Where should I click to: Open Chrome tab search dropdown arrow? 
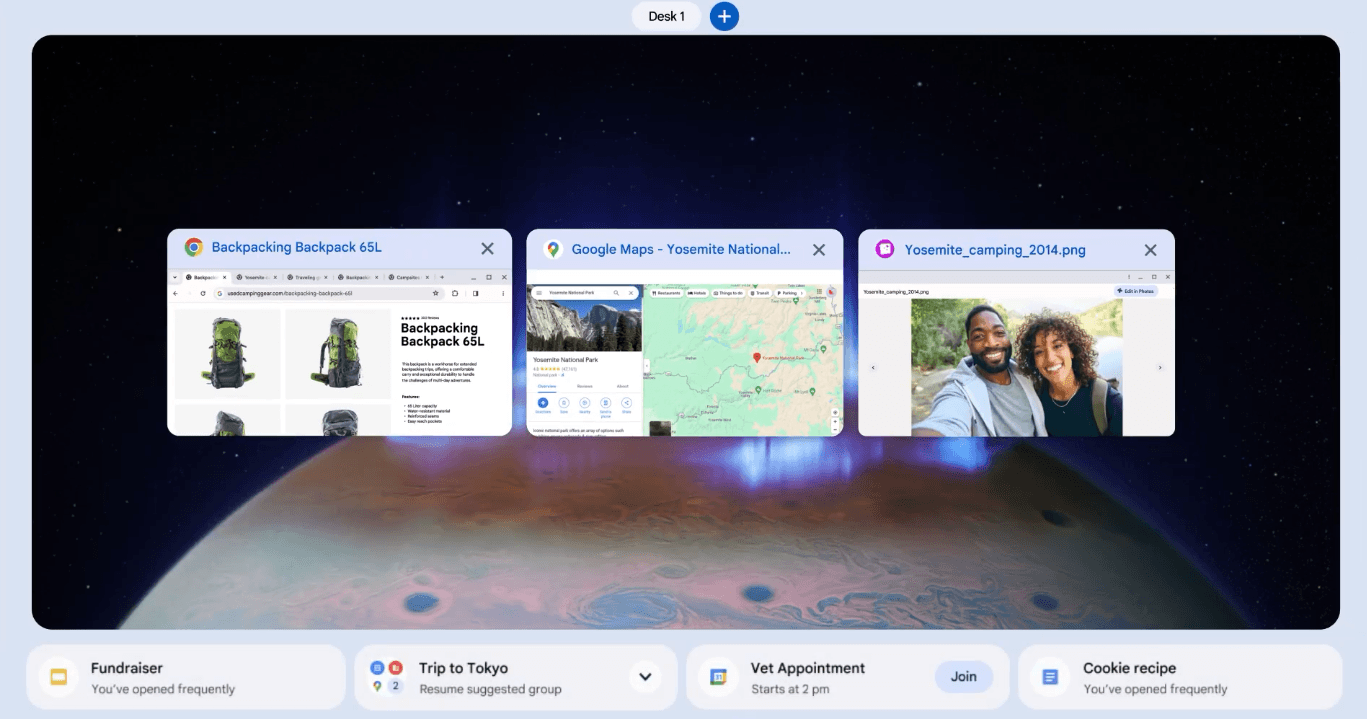[175, 277]
